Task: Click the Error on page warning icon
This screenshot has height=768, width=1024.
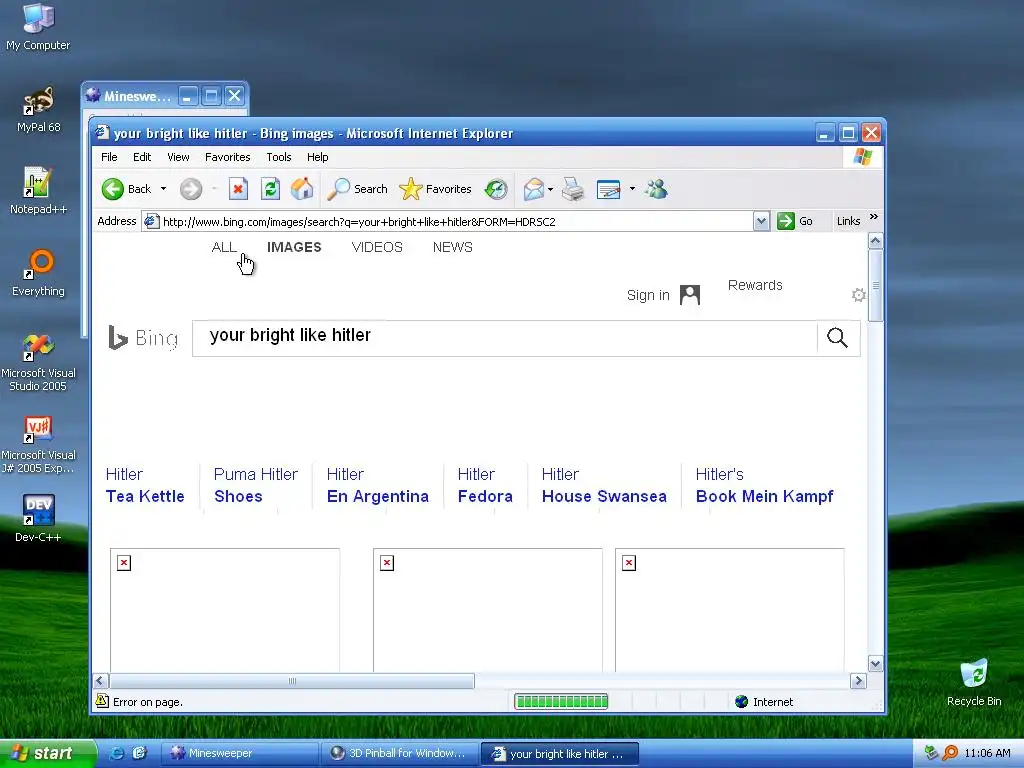Action: coord(102,701)
